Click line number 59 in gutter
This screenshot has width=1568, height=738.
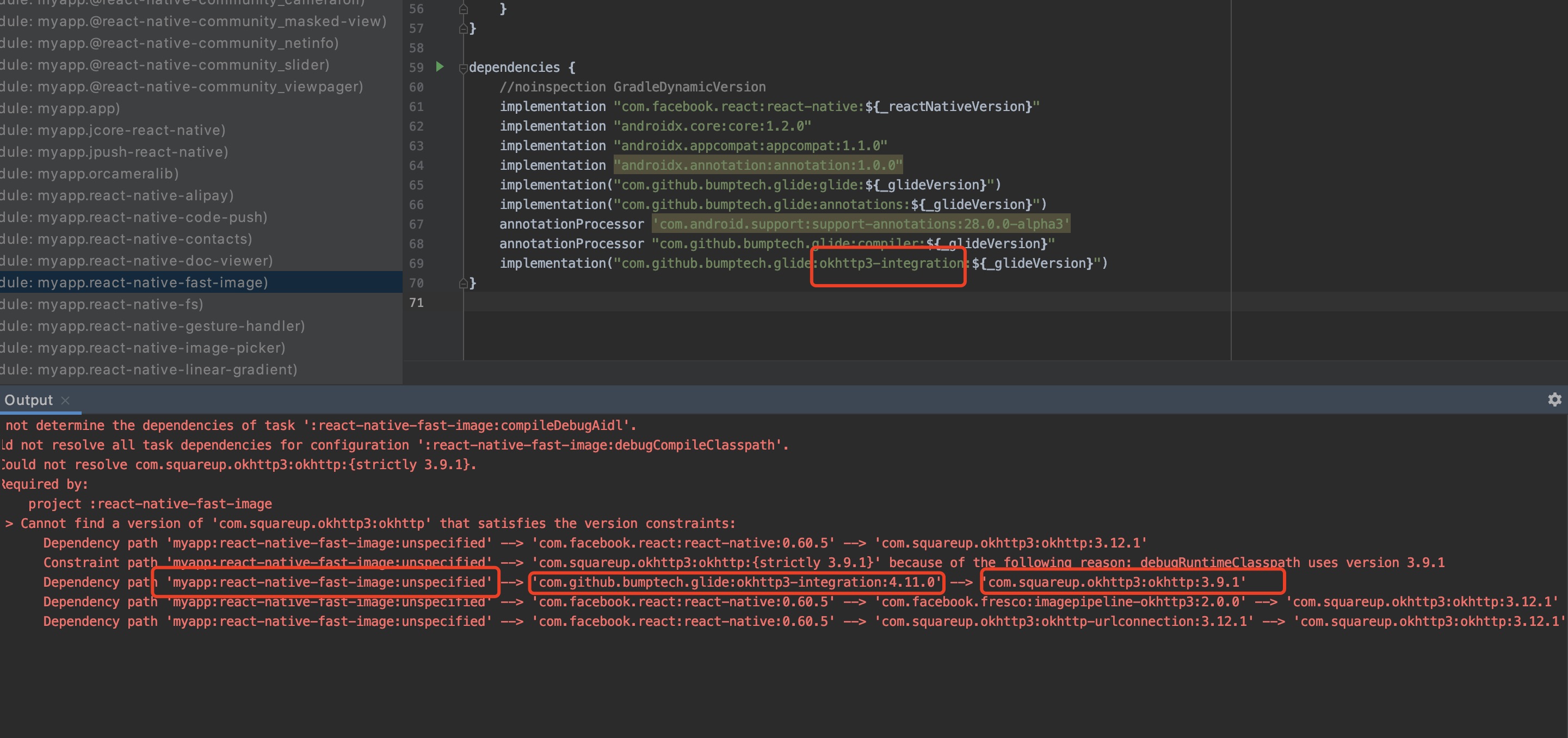tap(416, 67)
